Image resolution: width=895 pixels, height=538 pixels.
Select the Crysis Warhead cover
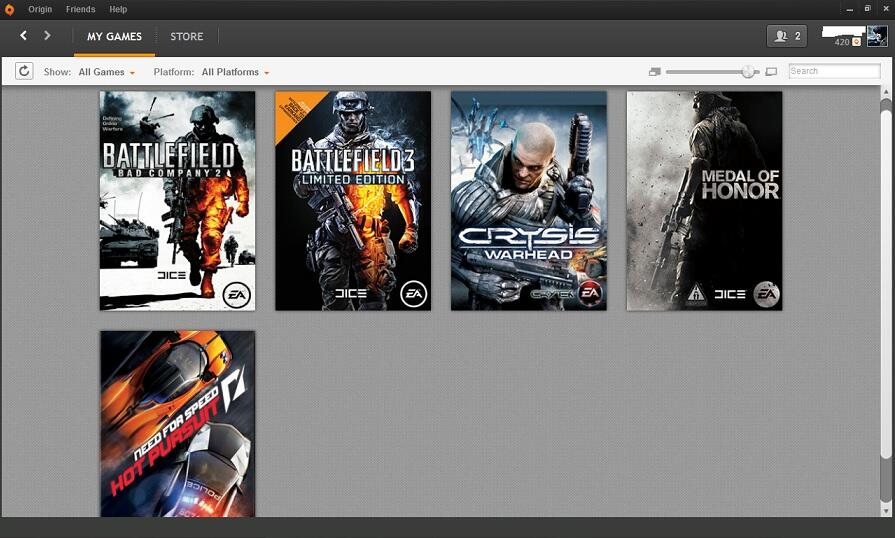[x=529, y=201]
